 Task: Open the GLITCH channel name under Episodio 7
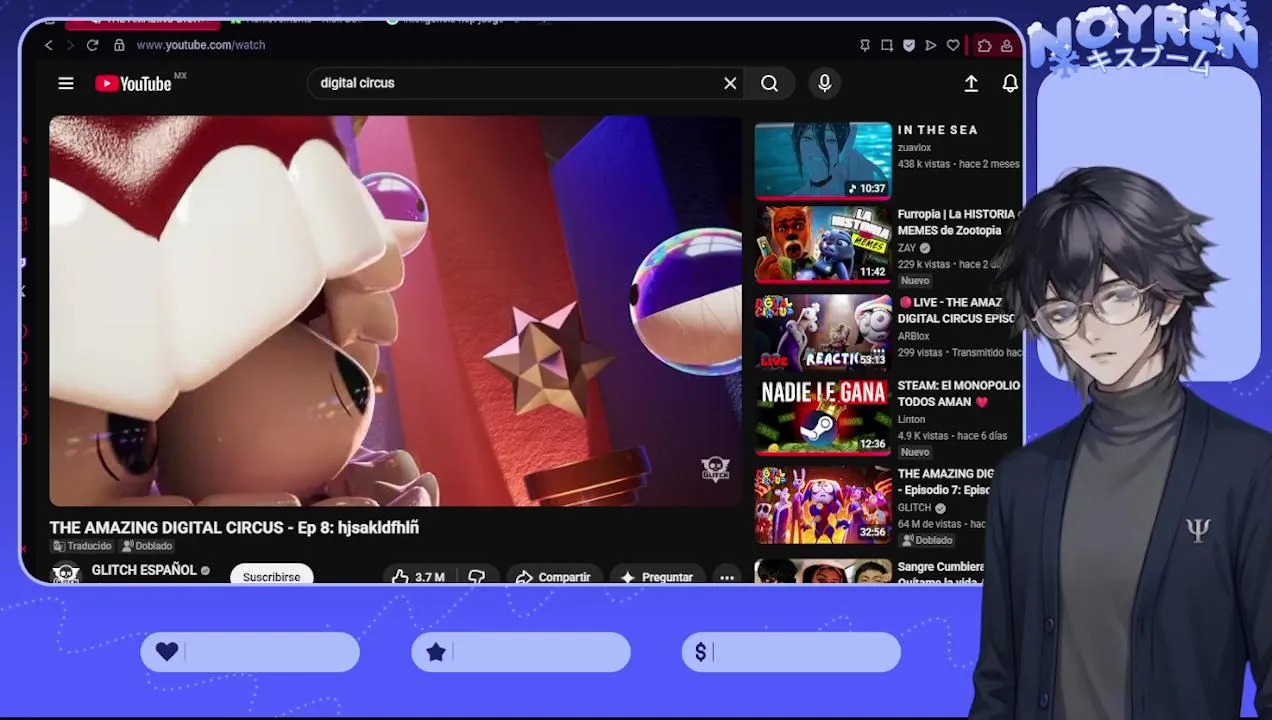coord(914,508)
